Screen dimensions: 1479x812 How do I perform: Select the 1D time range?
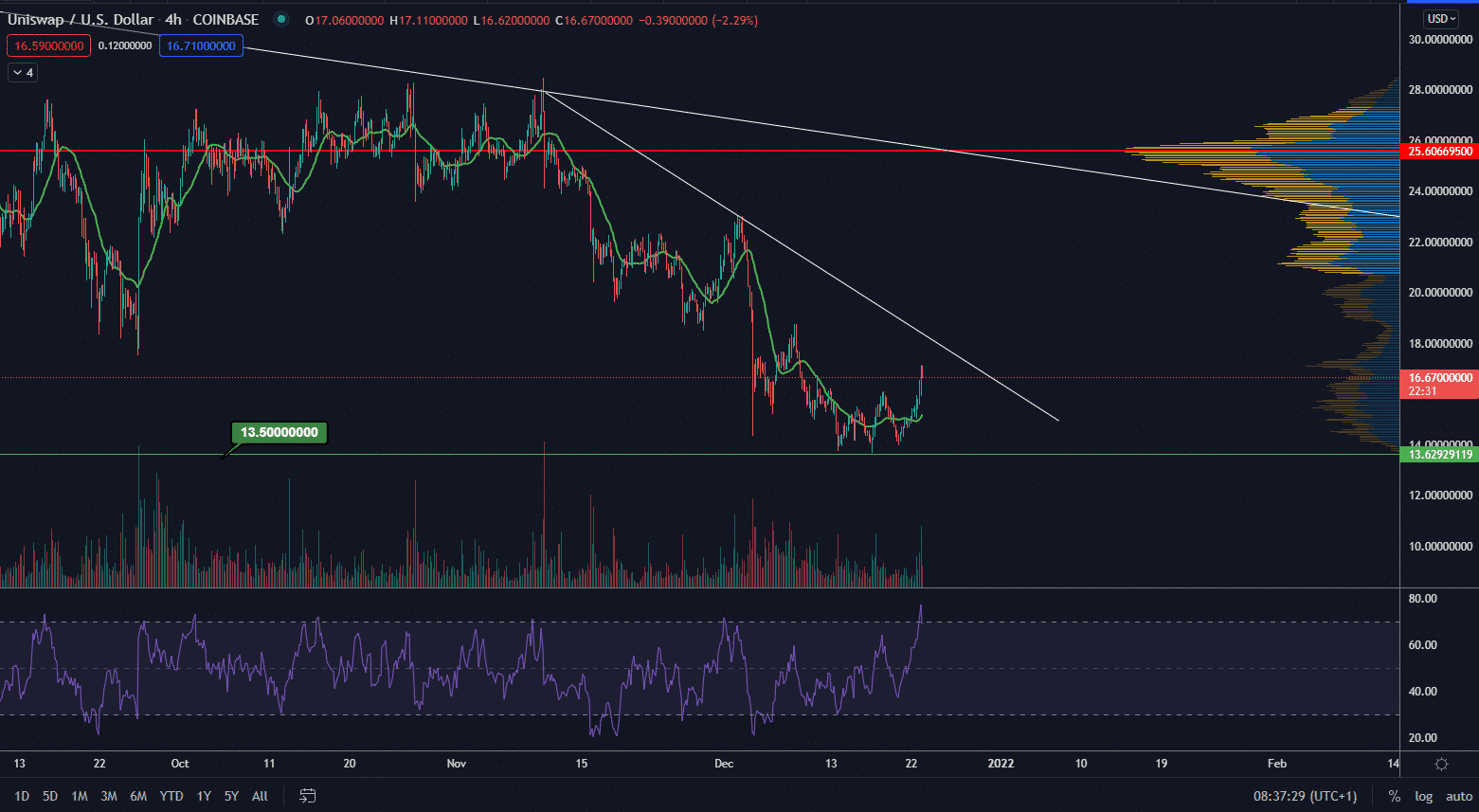22,796
